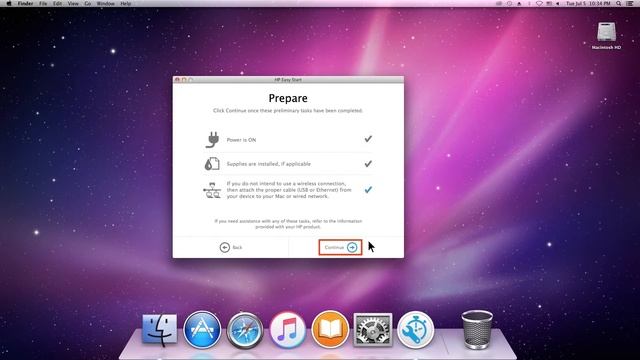Open the Help menu

point(126,3)
